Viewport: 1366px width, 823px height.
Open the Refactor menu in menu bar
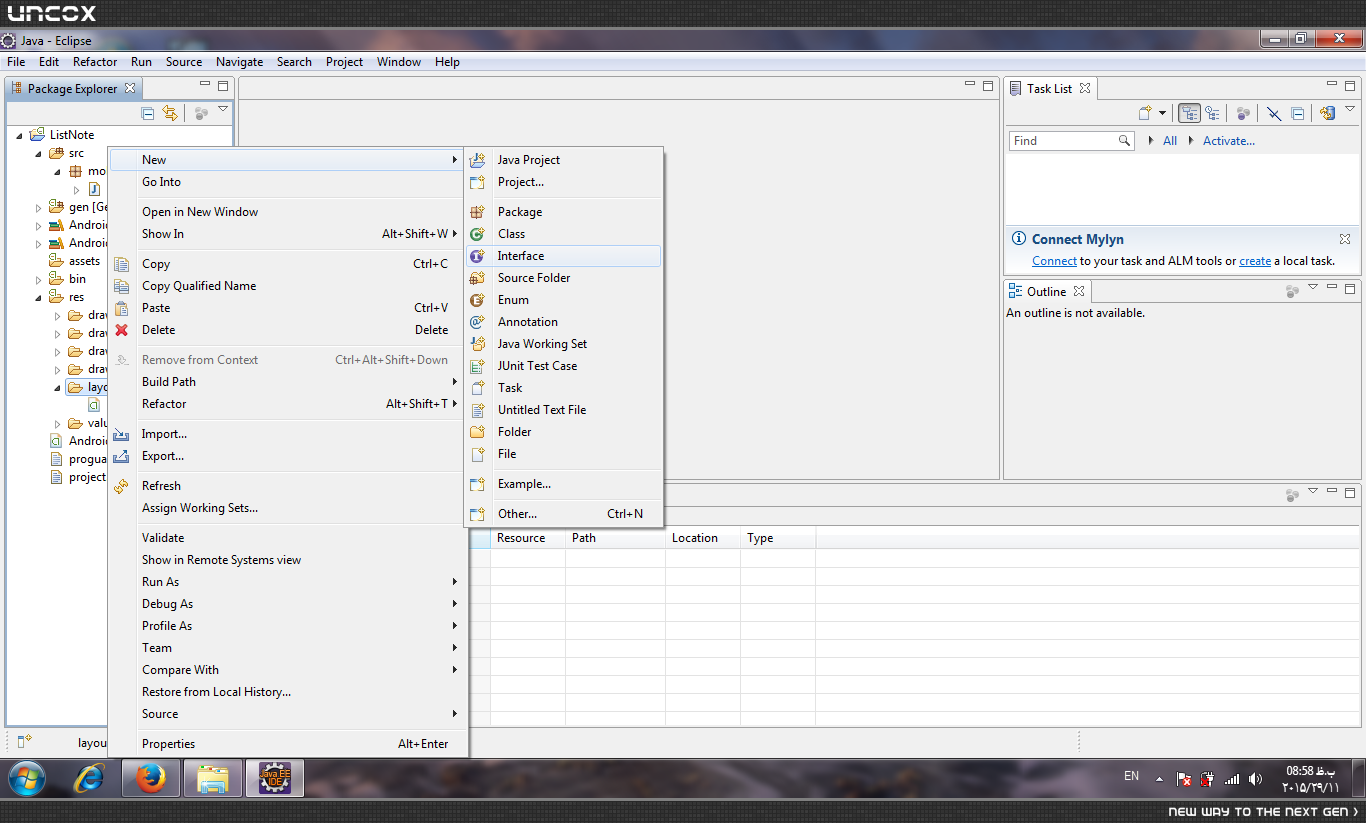click(95, 62)
